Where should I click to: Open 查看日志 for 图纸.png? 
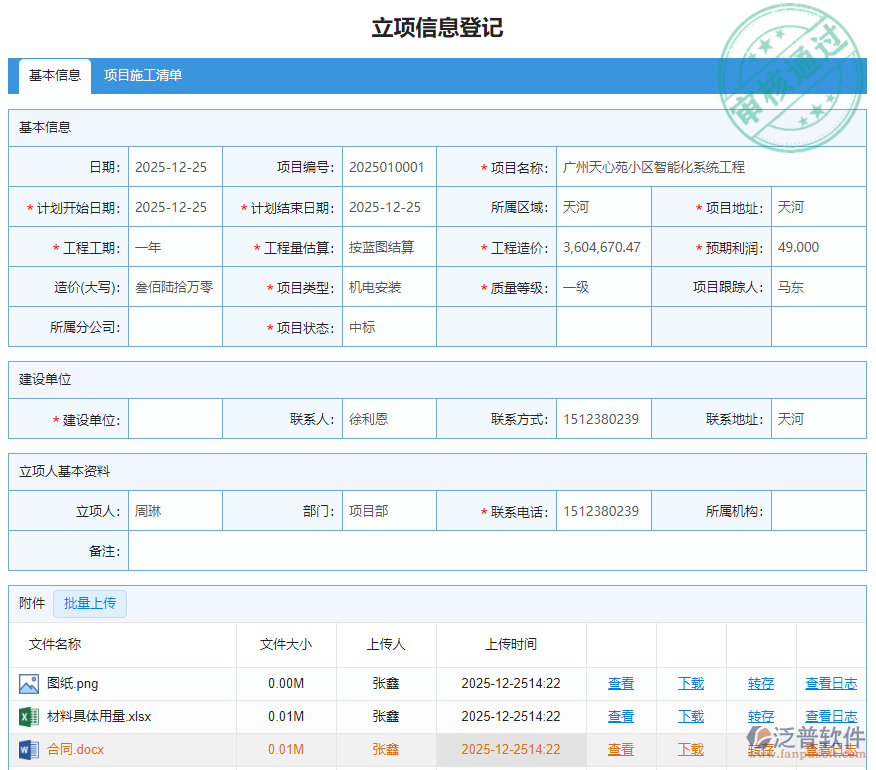[831, 683]
